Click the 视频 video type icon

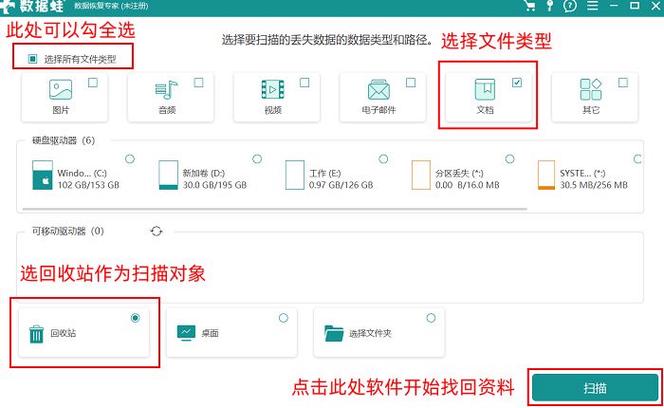pyautogui.click(x=273, y=89)
